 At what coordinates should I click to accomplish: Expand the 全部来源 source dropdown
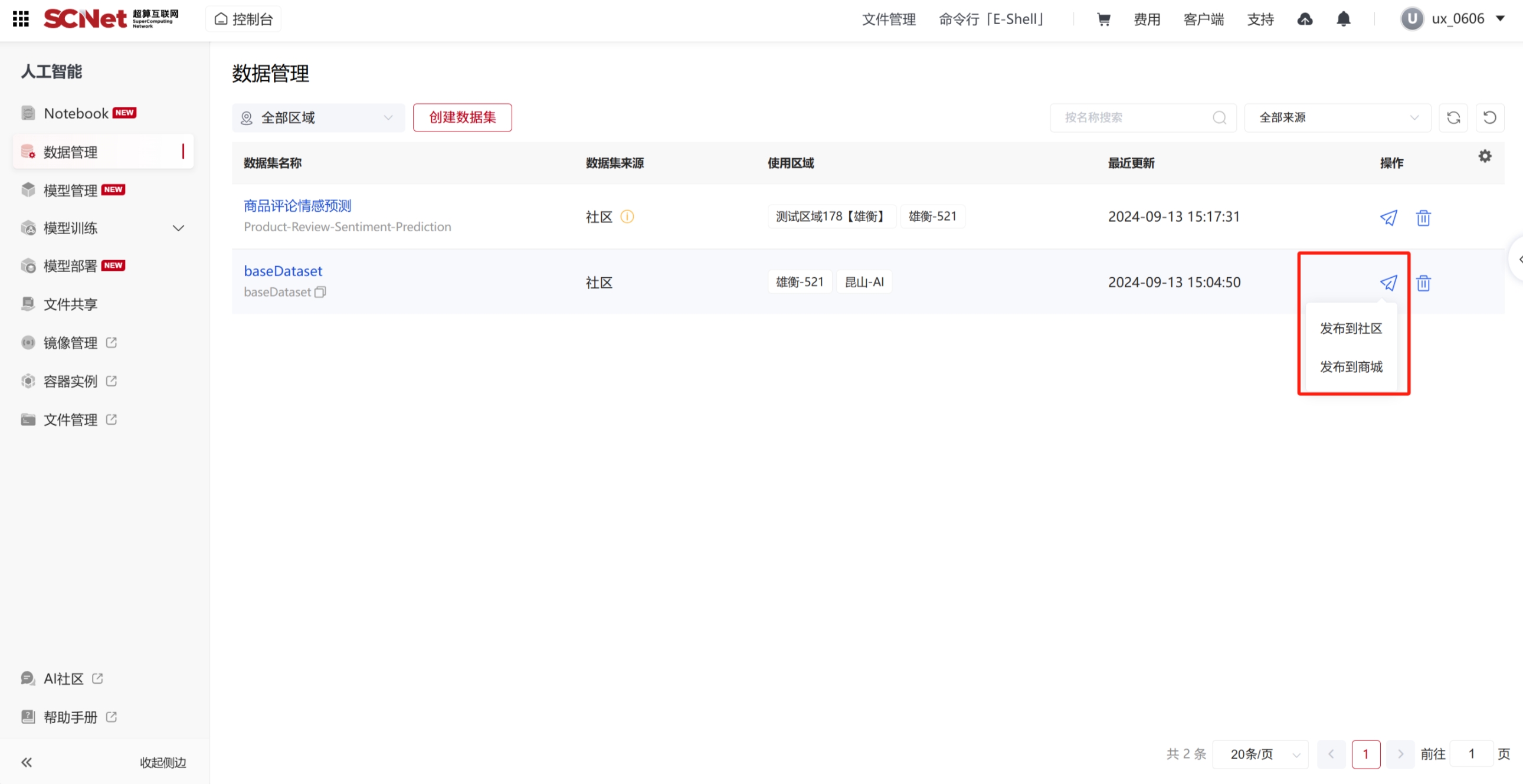[1337, 117]
